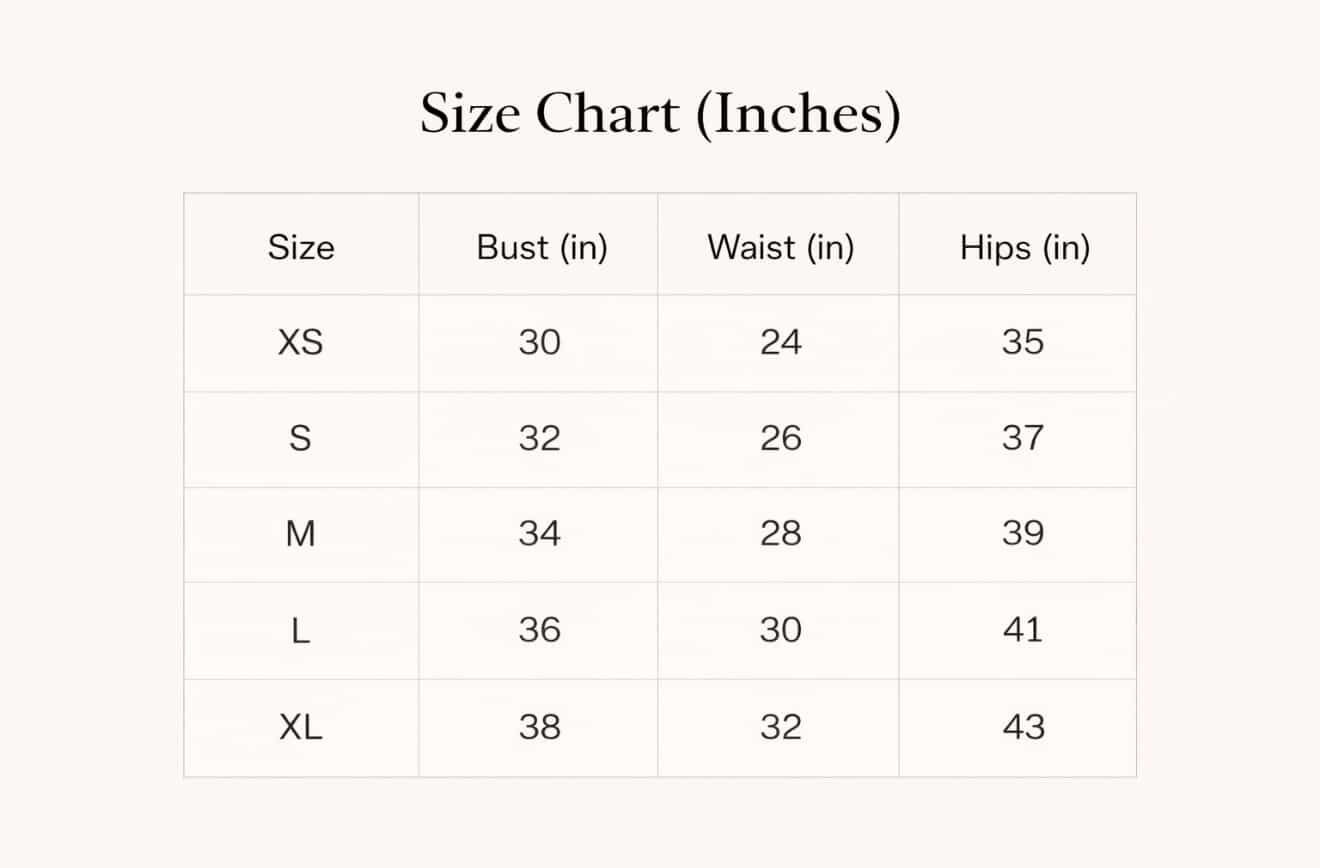This screenshot has height=868, width=1320.
Task: Click the S size row label
Action: click(300, 438)
